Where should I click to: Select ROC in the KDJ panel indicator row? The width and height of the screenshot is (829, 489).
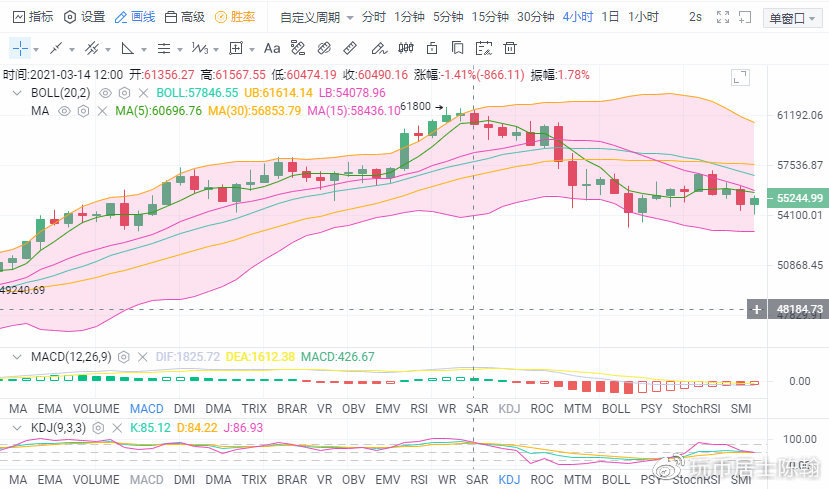tap(542, 480)
